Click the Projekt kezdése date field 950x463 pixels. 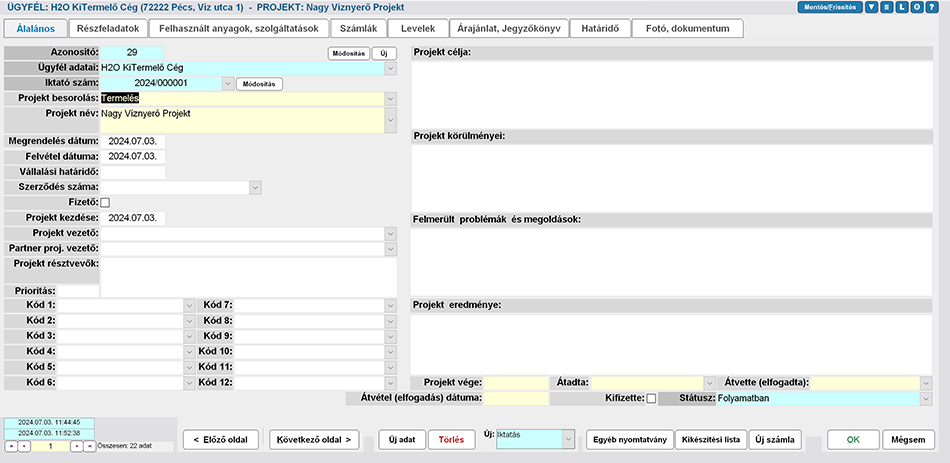pos(133,218)
